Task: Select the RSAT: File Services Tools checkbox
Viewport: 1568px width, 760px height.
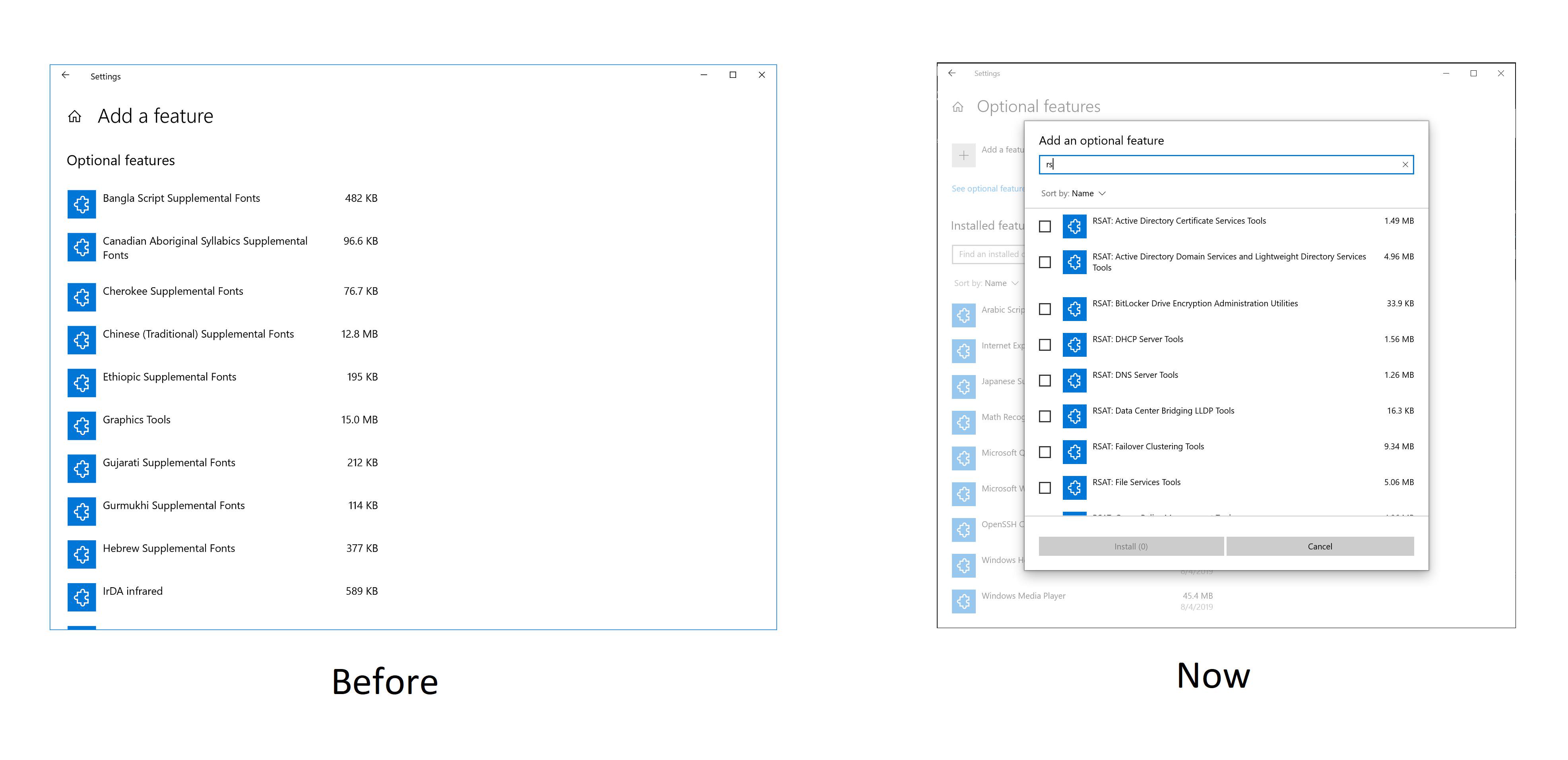Action: (1045, 488)
